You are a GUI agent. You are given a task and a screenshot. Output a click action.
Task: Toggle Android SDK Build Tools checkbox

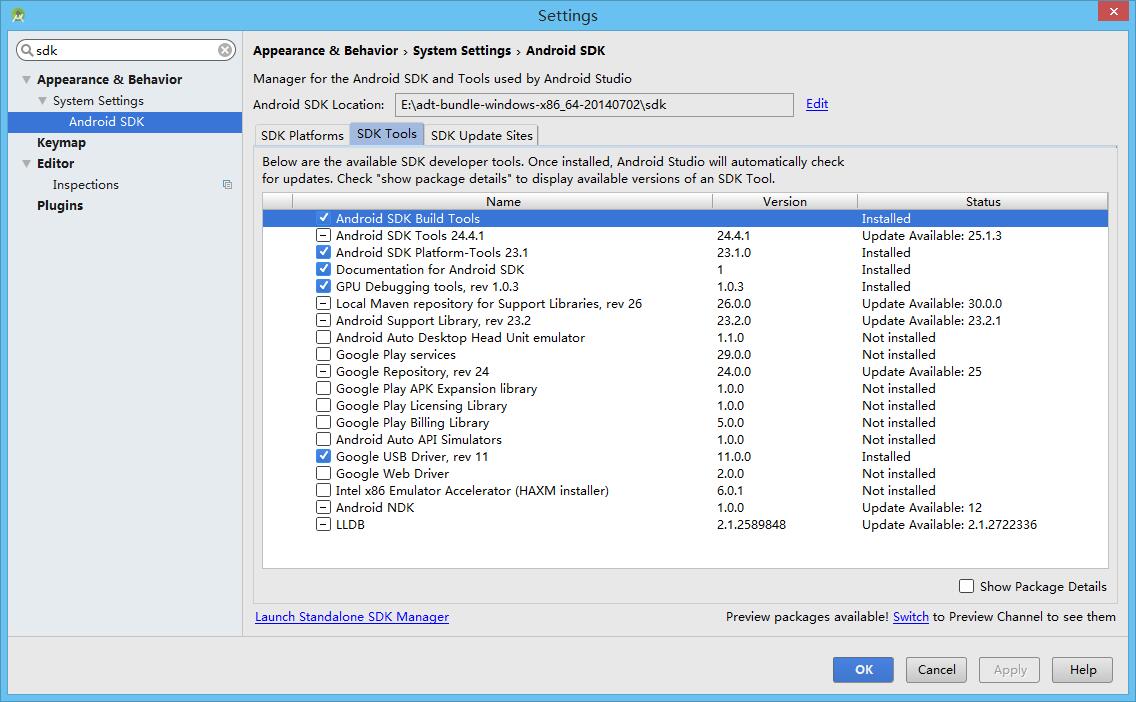323,218
